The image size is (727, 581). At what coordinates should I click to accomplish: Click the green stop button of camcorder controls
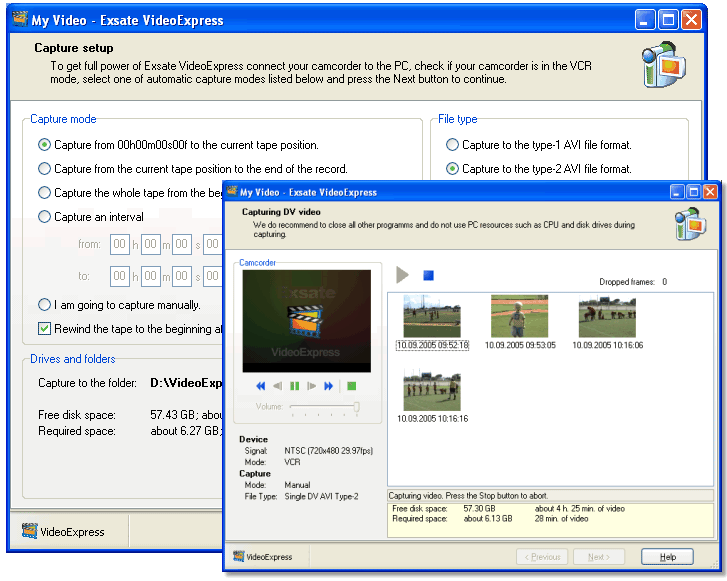[x=351, y=386]
